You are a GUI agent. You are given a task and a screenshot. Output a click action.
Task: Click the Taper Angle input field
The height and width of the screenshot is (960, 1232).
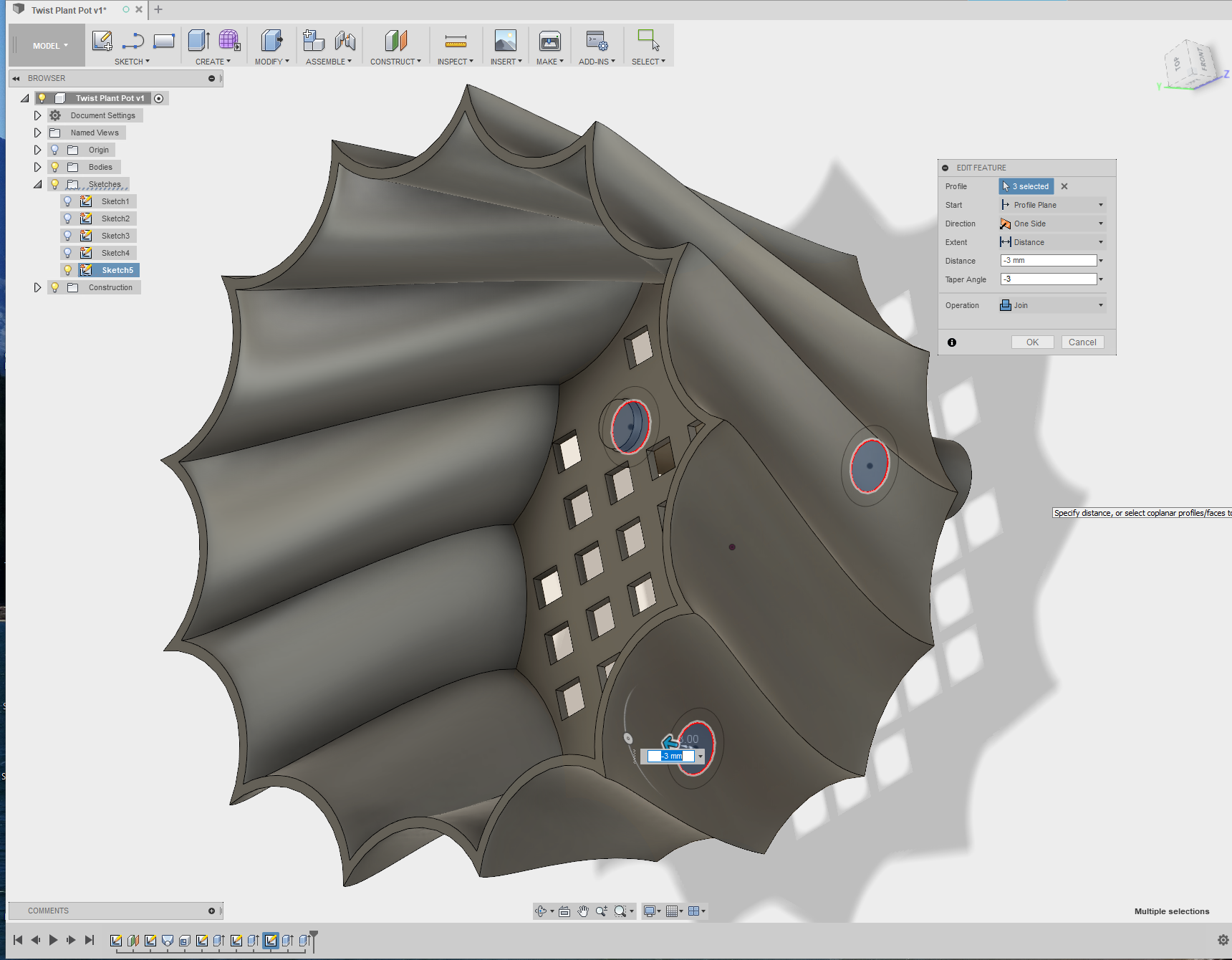pos(1049,279)
